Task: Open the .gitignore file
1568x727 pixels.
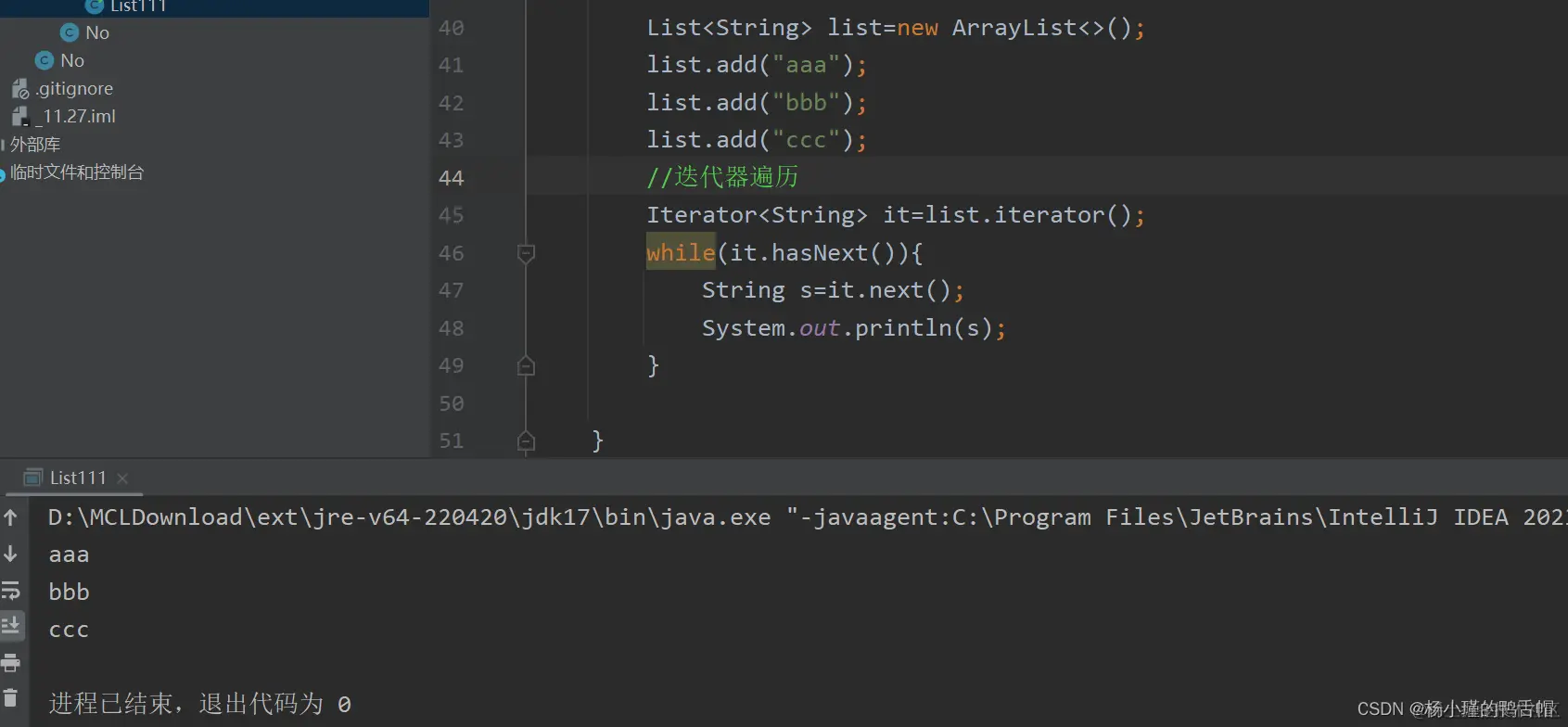Action: coord(74,88)
